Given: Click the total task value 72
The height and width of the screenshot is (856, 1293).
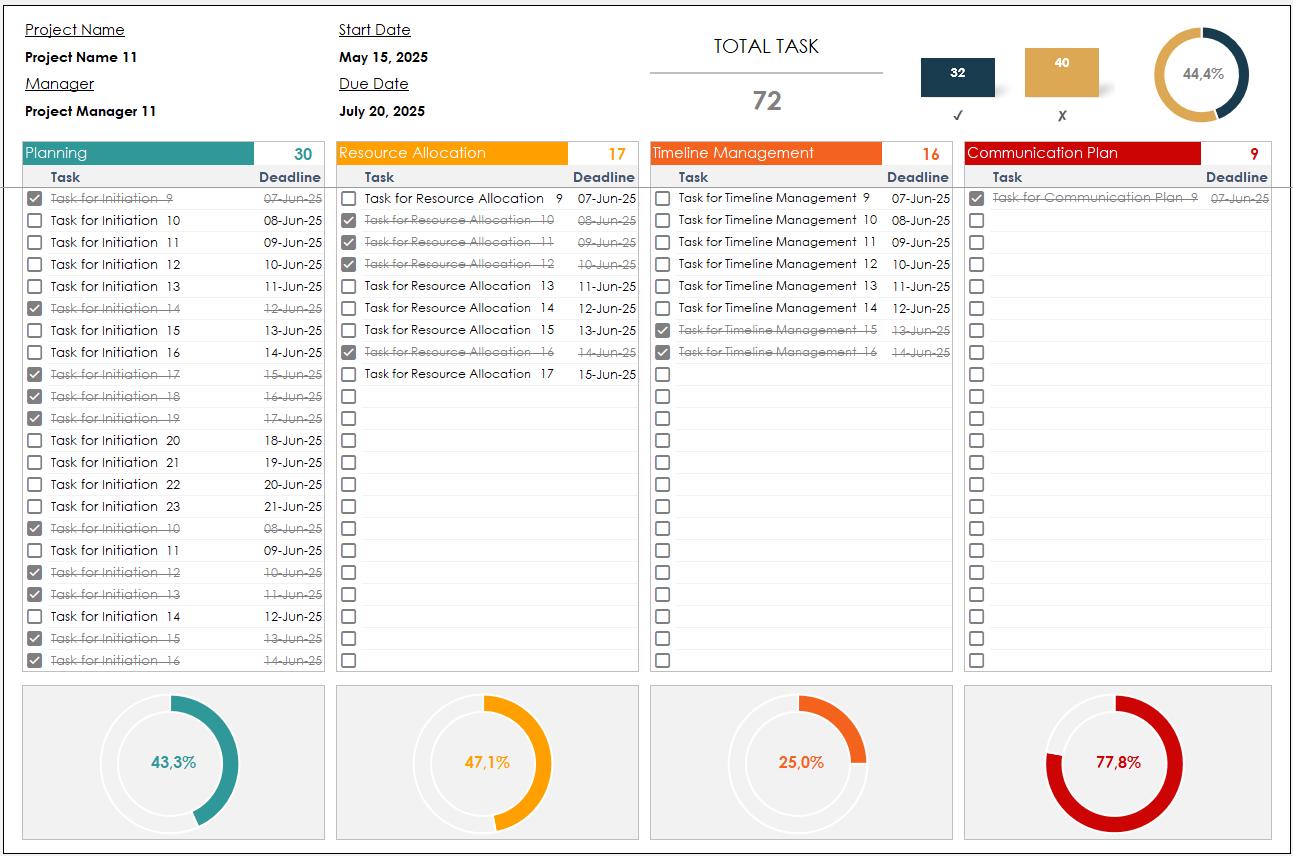Looking at the screenshot, I should (767, 101).
